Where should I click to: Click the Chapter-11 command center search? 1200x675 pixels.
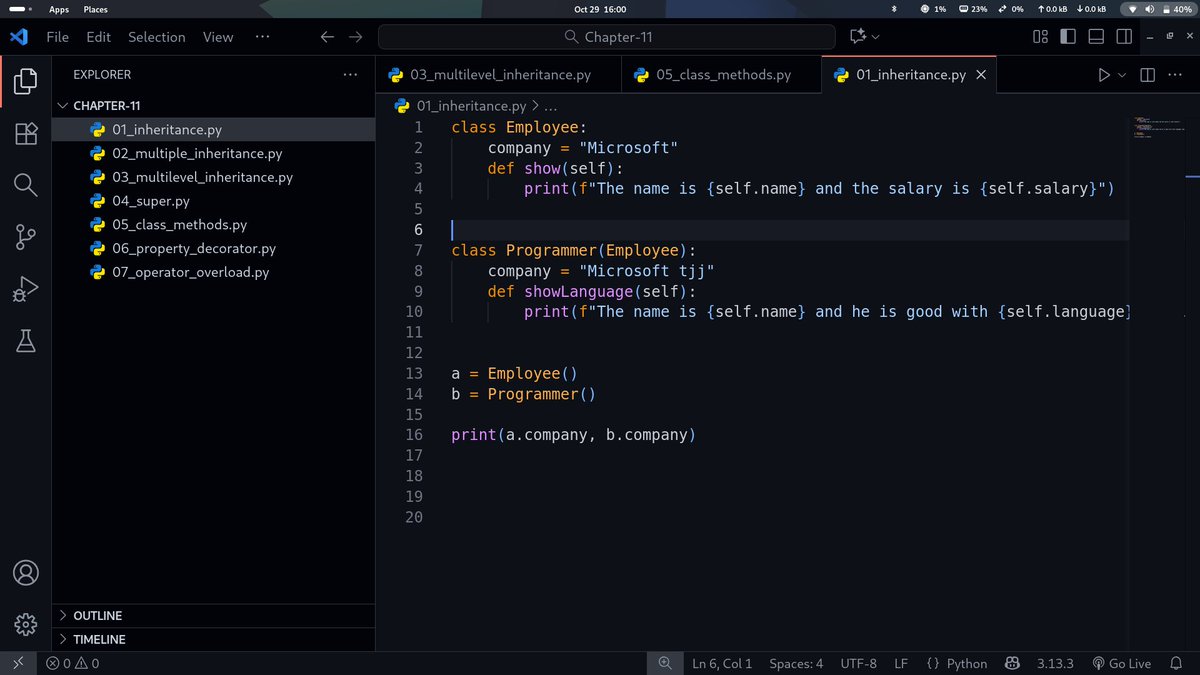pos(606,37)
